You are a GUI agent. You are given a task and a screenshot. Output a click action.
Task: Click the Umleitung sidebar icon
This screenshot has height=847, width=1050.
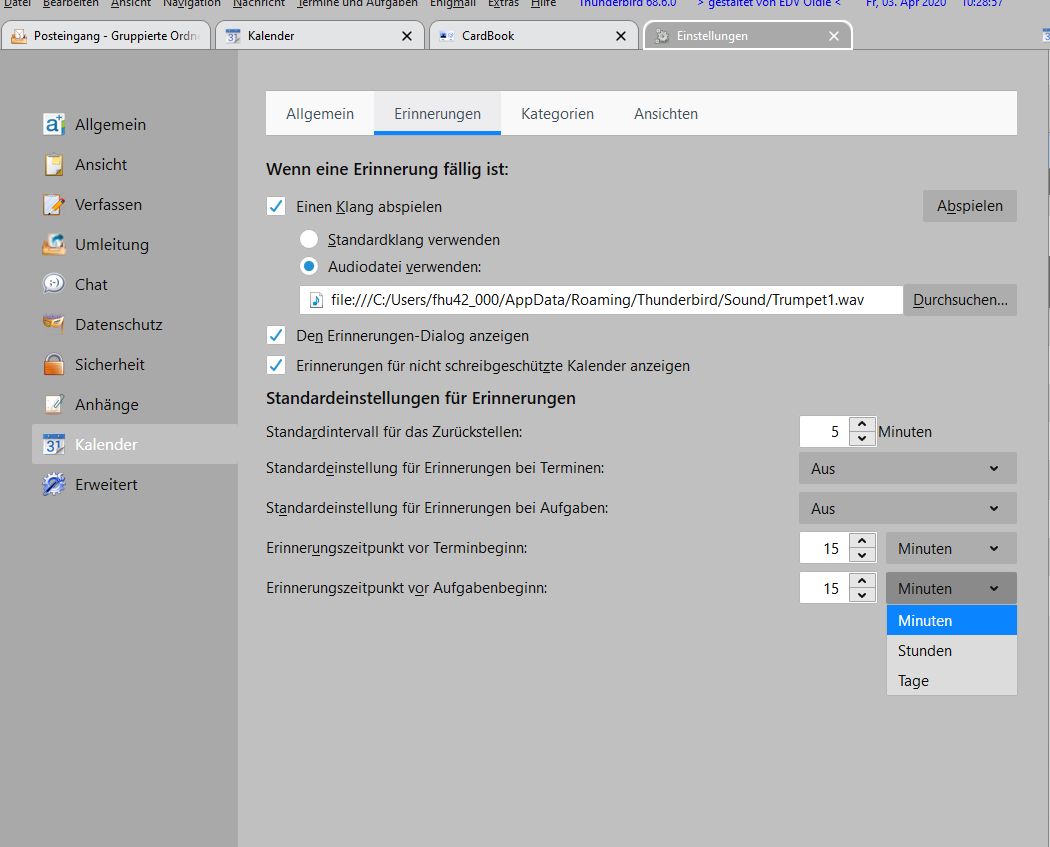click(x=54, y=245)
